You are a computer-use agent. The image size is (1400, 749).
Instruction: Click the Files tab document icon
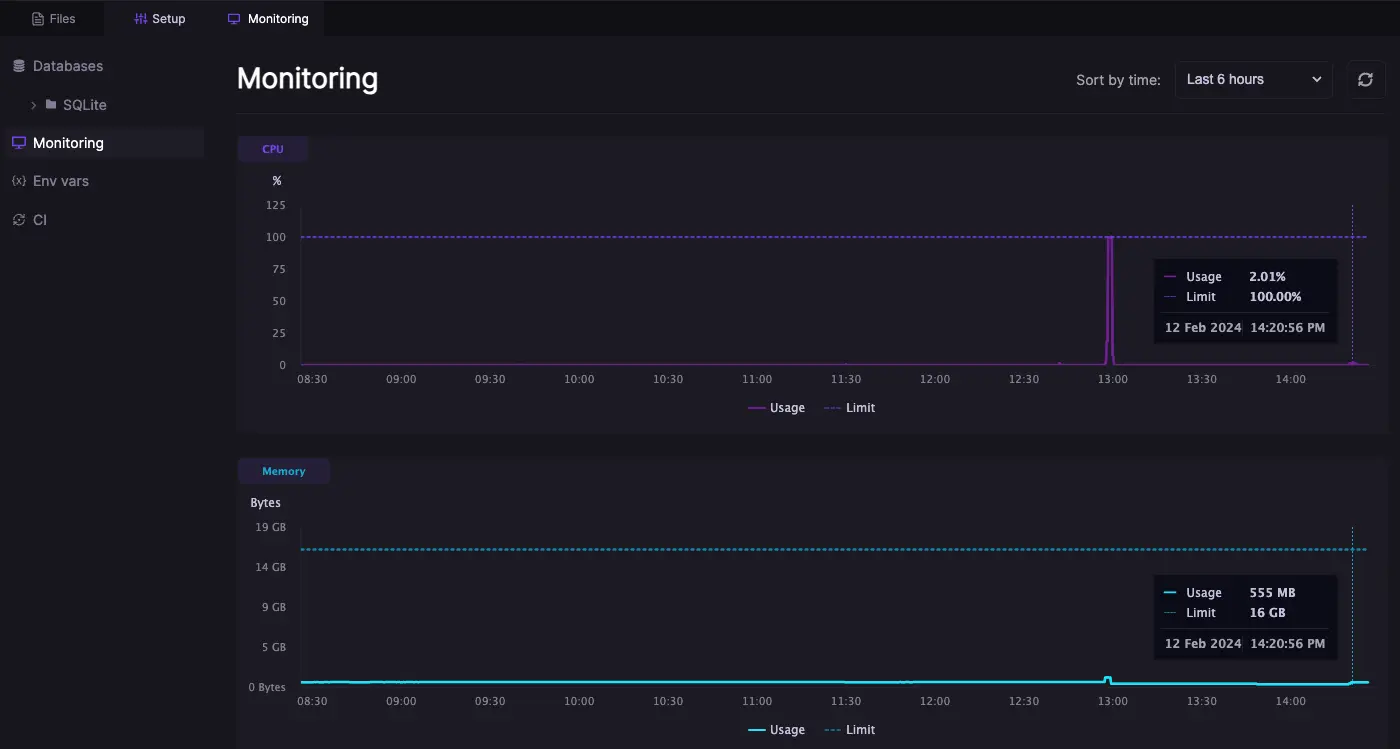[38, 19]
